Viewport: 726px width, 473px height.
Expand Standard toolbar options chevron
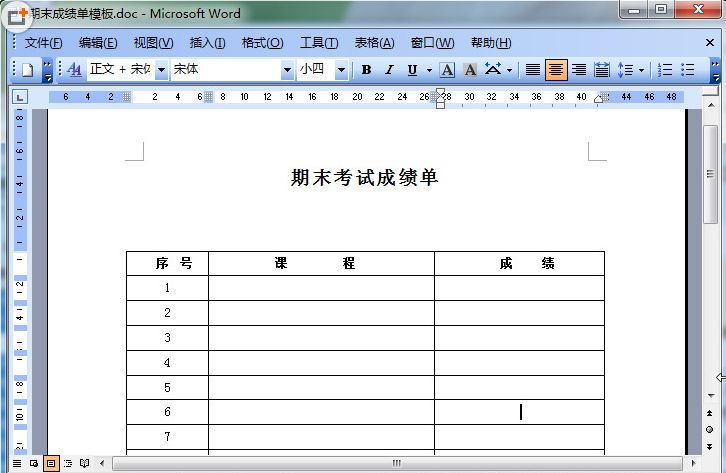click(x=47, y=71)
